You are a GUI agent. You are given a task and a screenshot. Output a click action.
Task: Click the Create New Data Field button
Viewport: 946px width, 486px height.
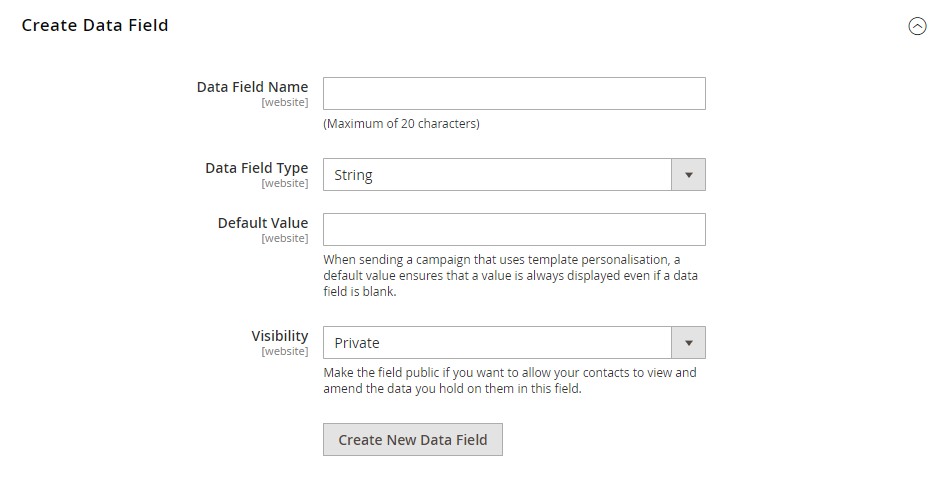click(413, 440)
